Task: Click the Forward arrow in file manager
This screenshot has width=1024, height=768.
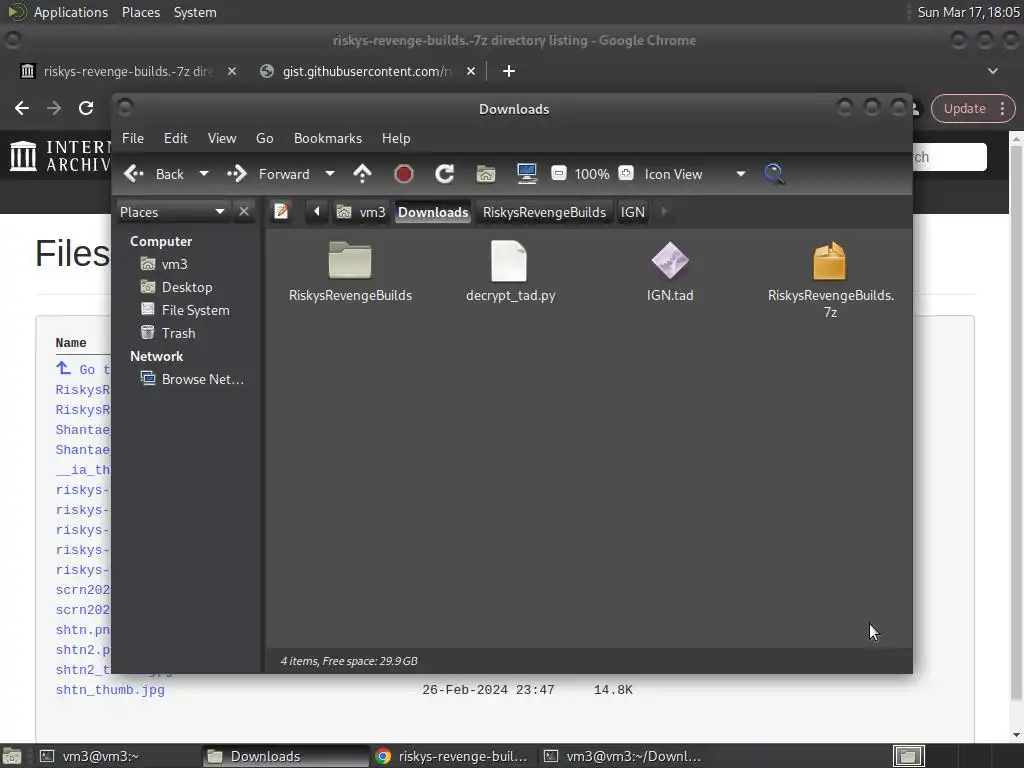Action: tap(237, 174)
